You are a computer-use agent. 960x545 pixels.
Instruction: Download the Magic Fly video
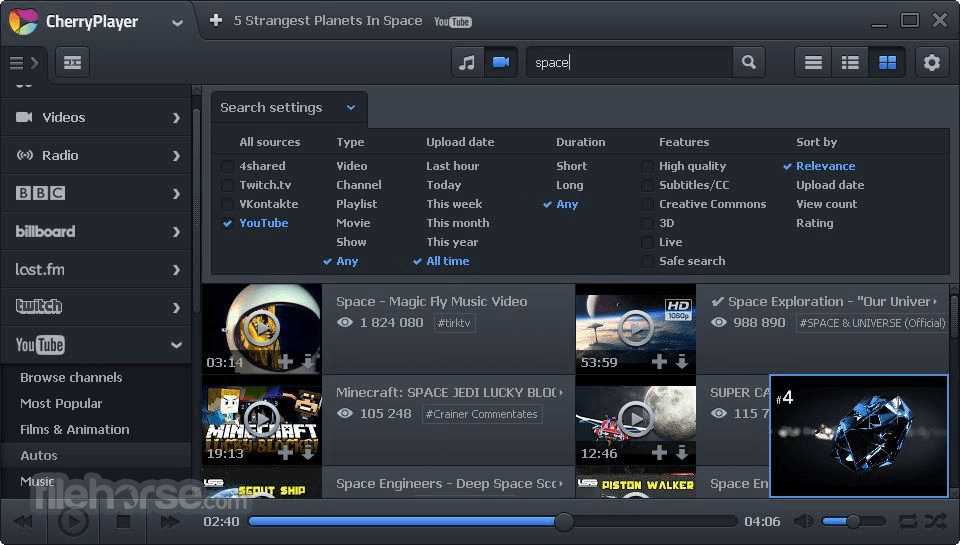pyautogui.click(x=308, y=362)
